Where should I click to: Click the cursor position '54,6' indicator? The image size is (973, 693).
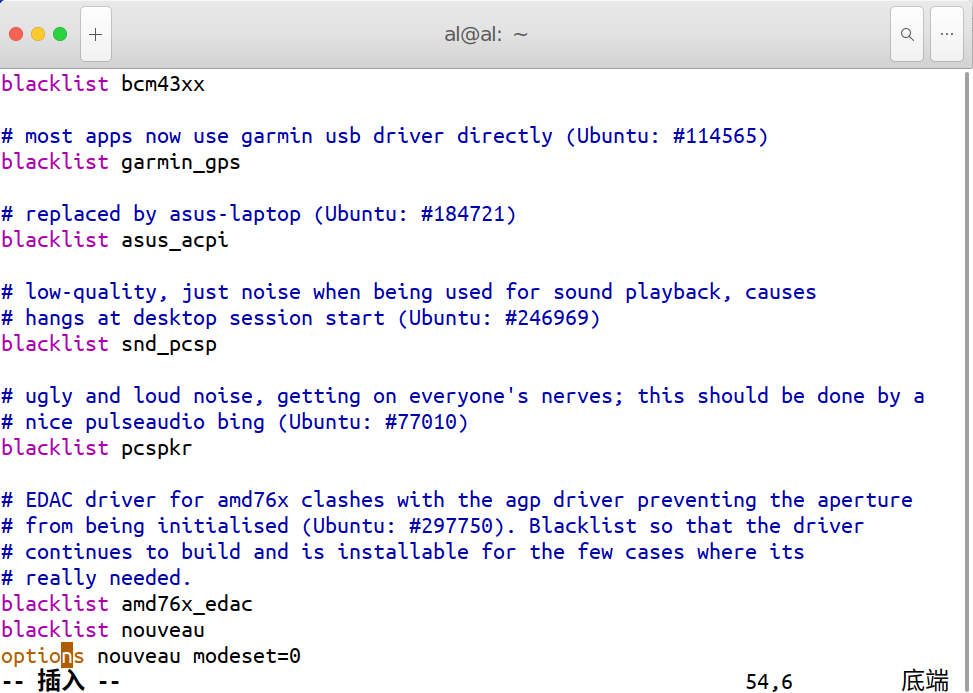(769, 682)
